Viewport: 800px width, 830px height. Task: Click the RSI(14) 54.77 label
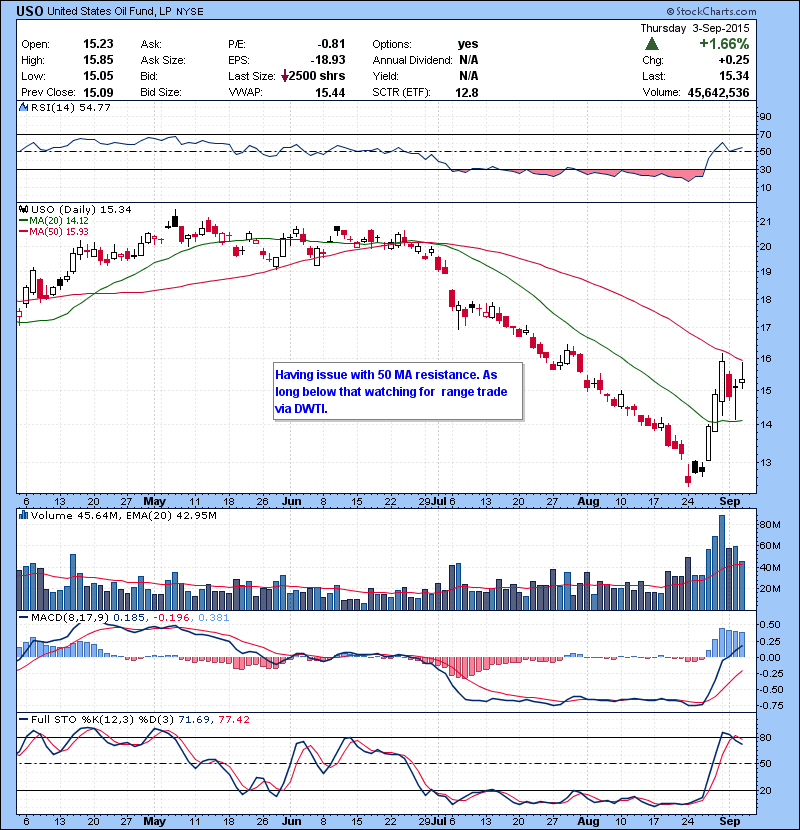point(70,107)
